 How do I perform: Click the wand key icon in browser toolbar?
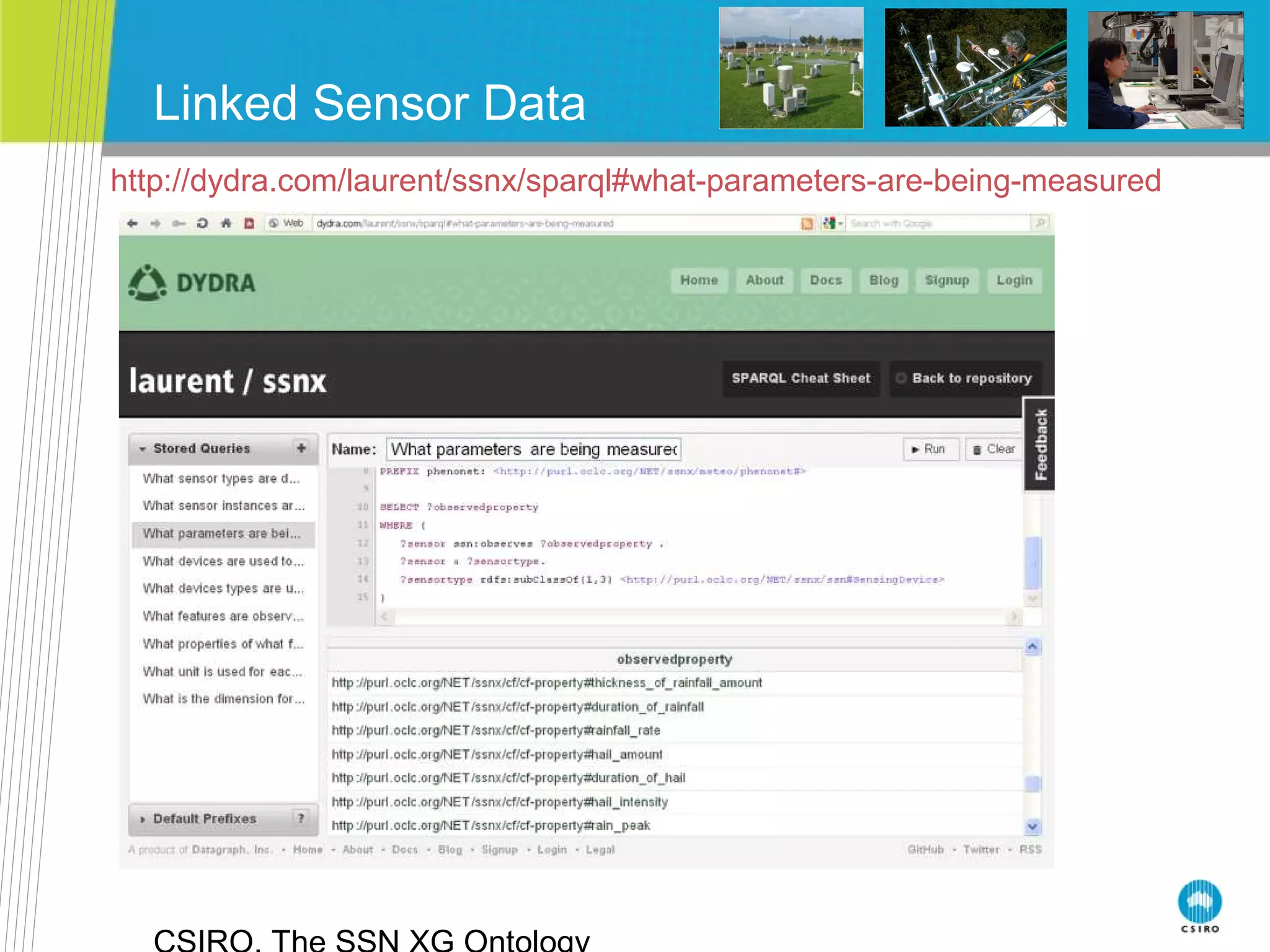(x=179, y=224)
